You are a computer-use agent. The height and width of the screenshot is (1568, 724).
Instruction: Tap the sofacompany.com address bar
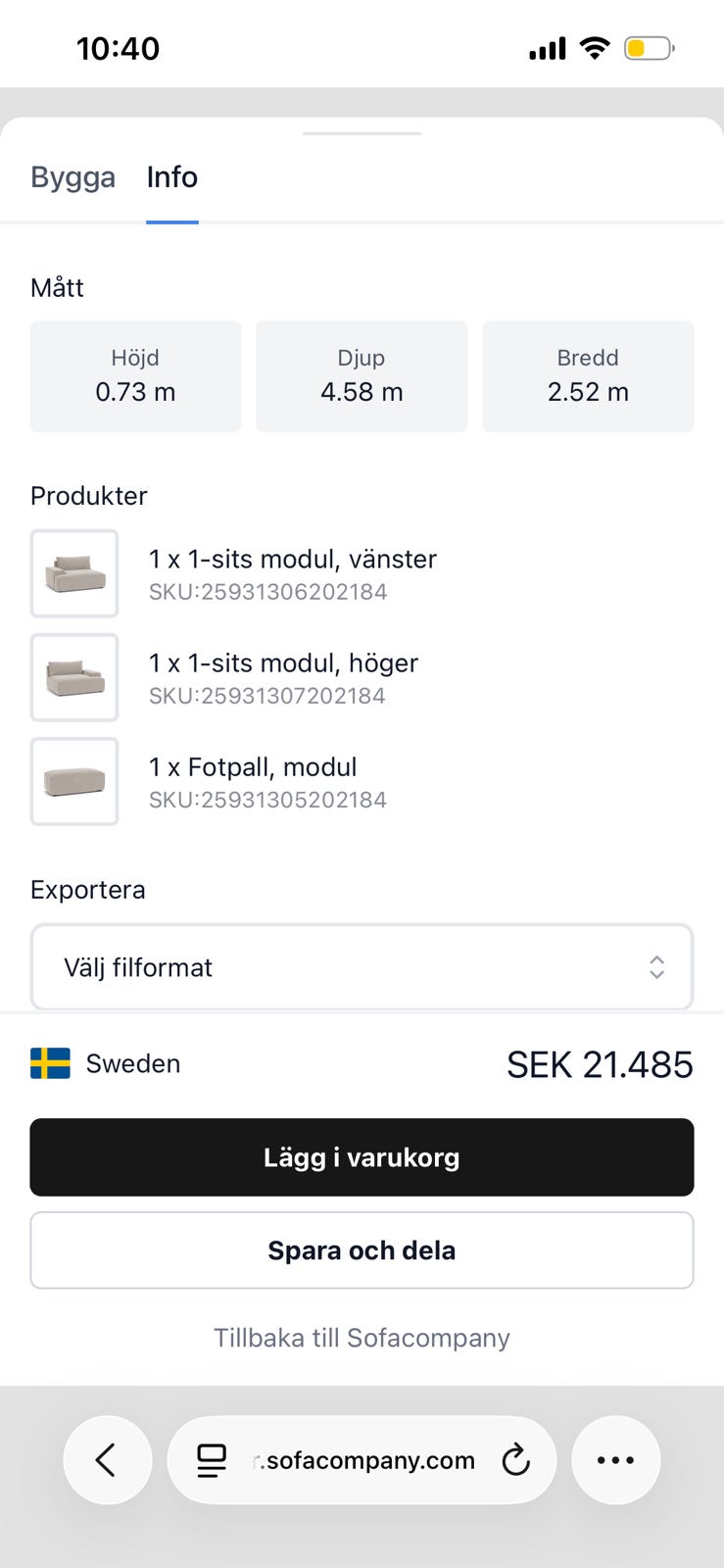tap(370, 1460)
